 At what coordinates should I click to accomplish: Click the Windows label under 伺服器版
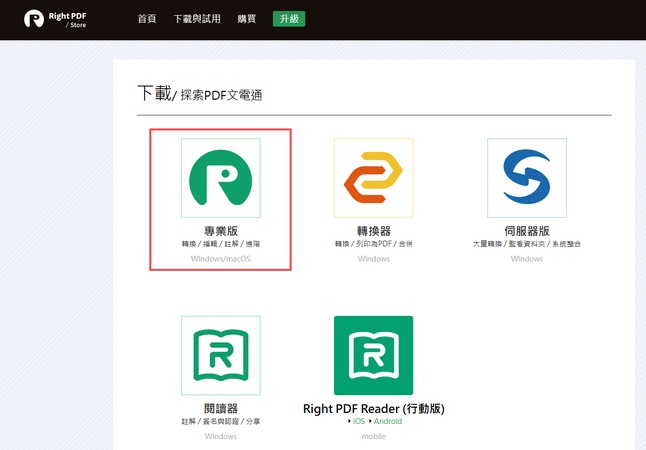coord(527,259)
